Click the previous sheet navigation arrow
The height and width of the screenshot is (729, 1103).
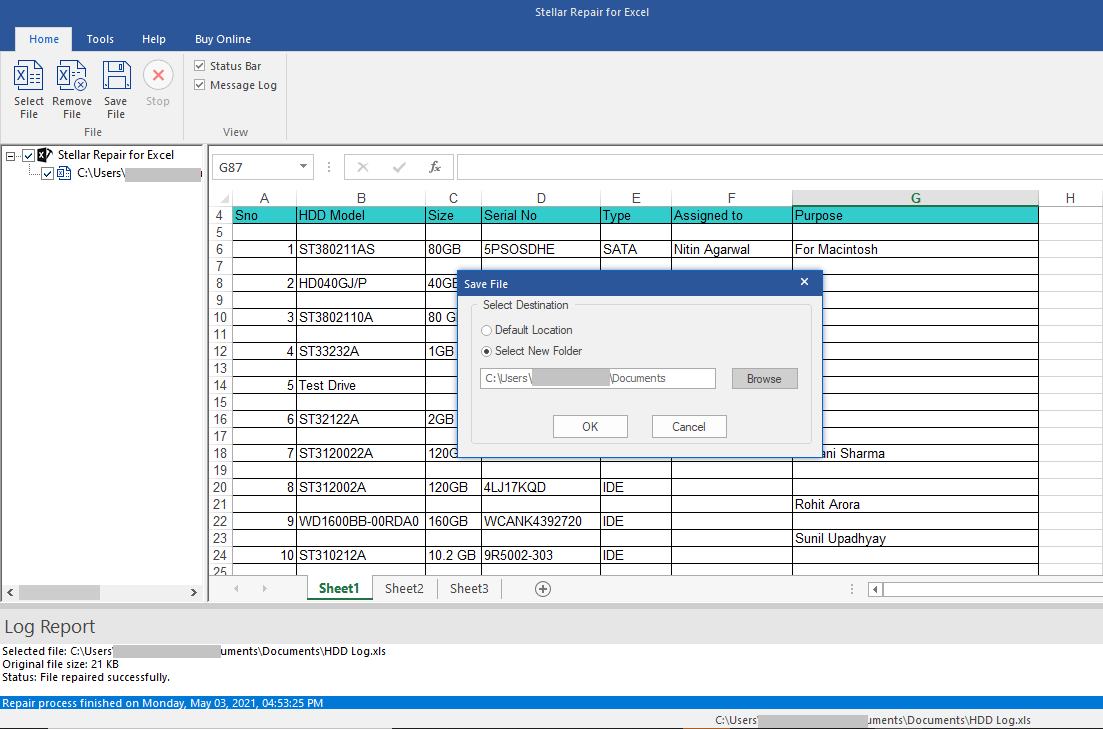tap(236, 589)
